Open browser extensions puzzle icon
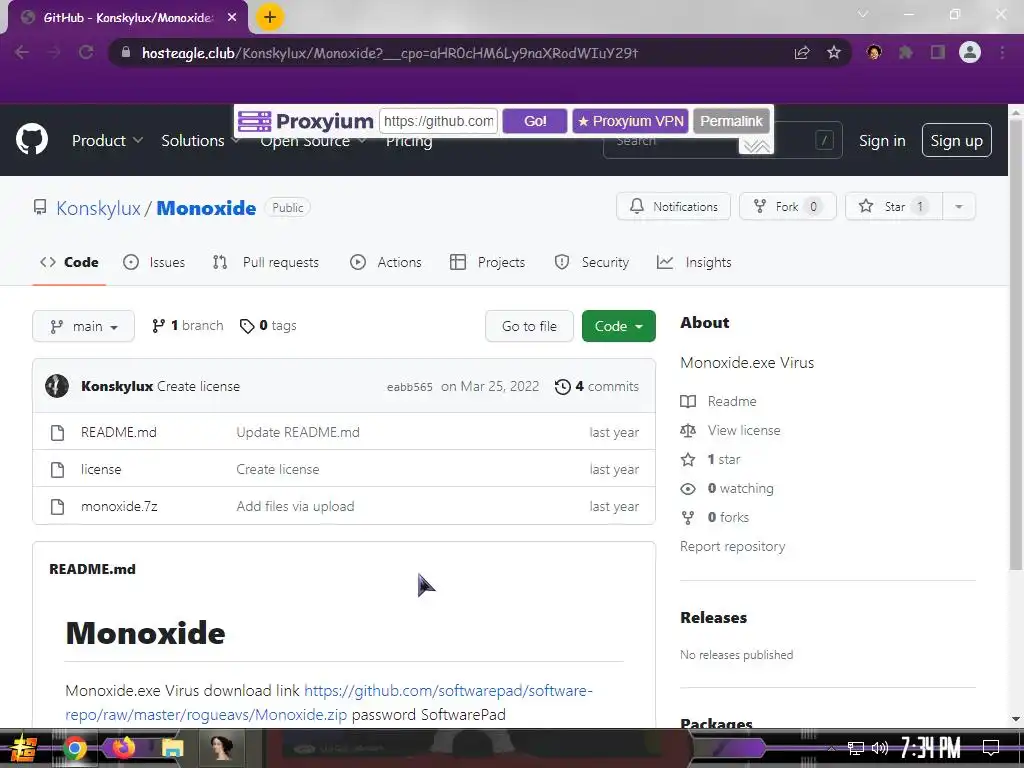This screenshot has height=768, width=1024. 906,52
